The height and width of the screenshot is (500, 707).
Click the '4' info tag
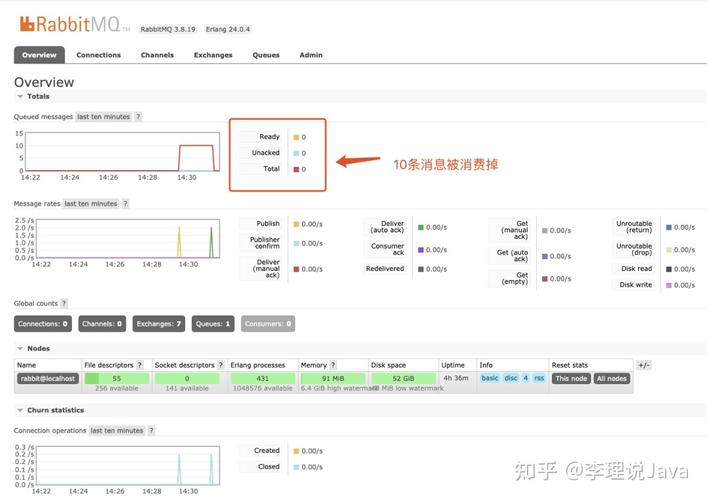(526, 378)
